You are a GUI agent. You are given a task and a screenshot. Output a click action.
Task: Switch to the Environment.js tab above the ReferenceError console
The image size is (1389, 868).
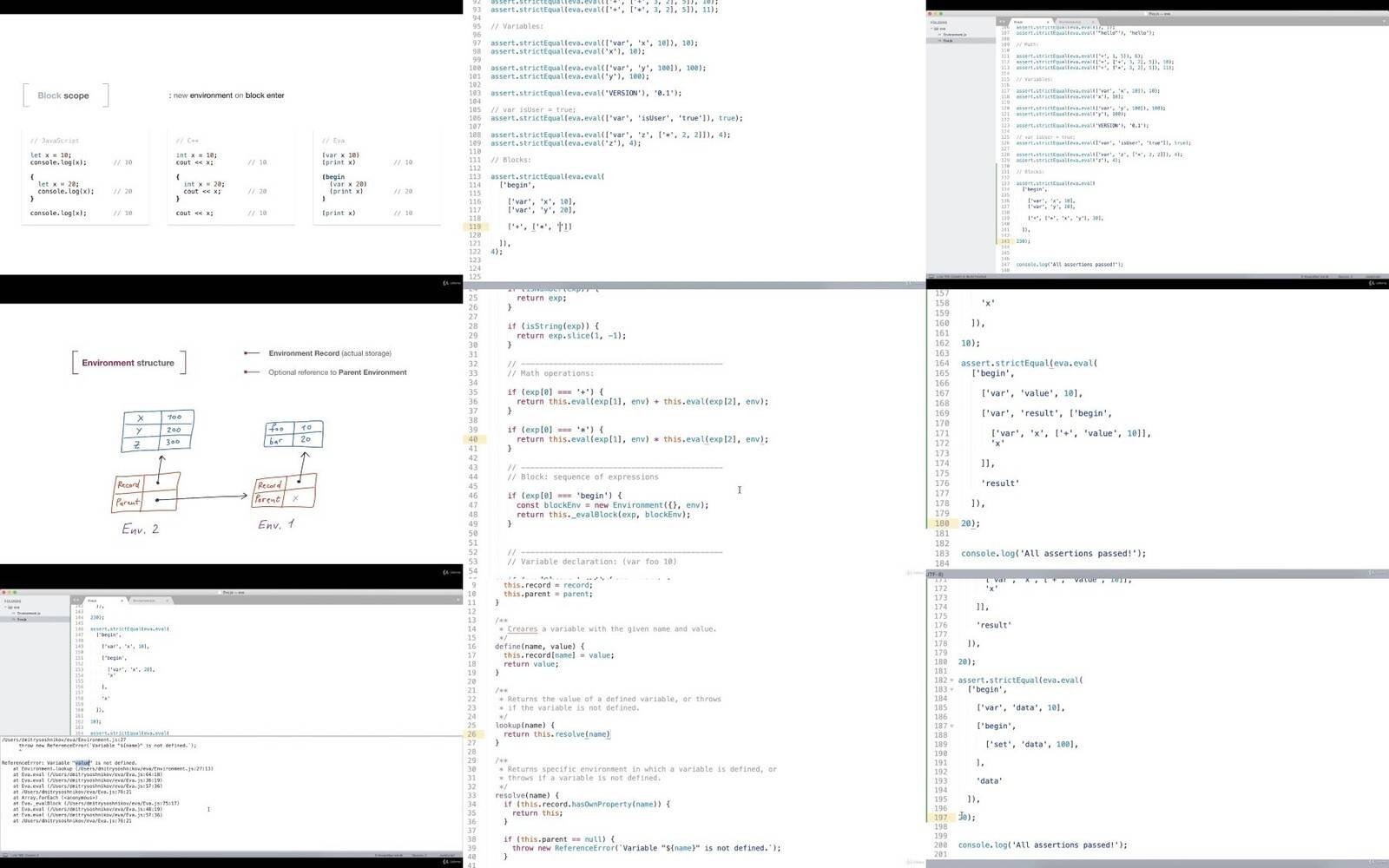pyautogui.click(x=150, y=600)
